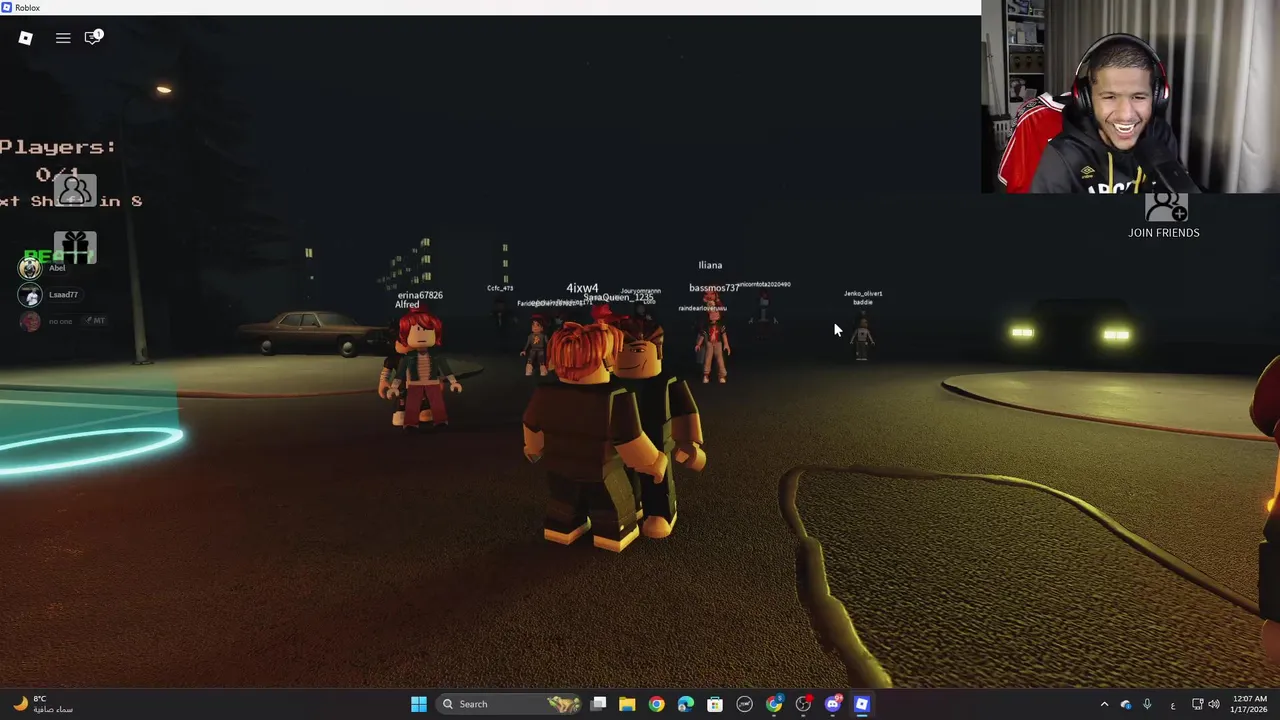Image resolution: width=1280 pixels, height=720 pixels.
Task: Open Discord from the taskbar
Action: point(833,704)
